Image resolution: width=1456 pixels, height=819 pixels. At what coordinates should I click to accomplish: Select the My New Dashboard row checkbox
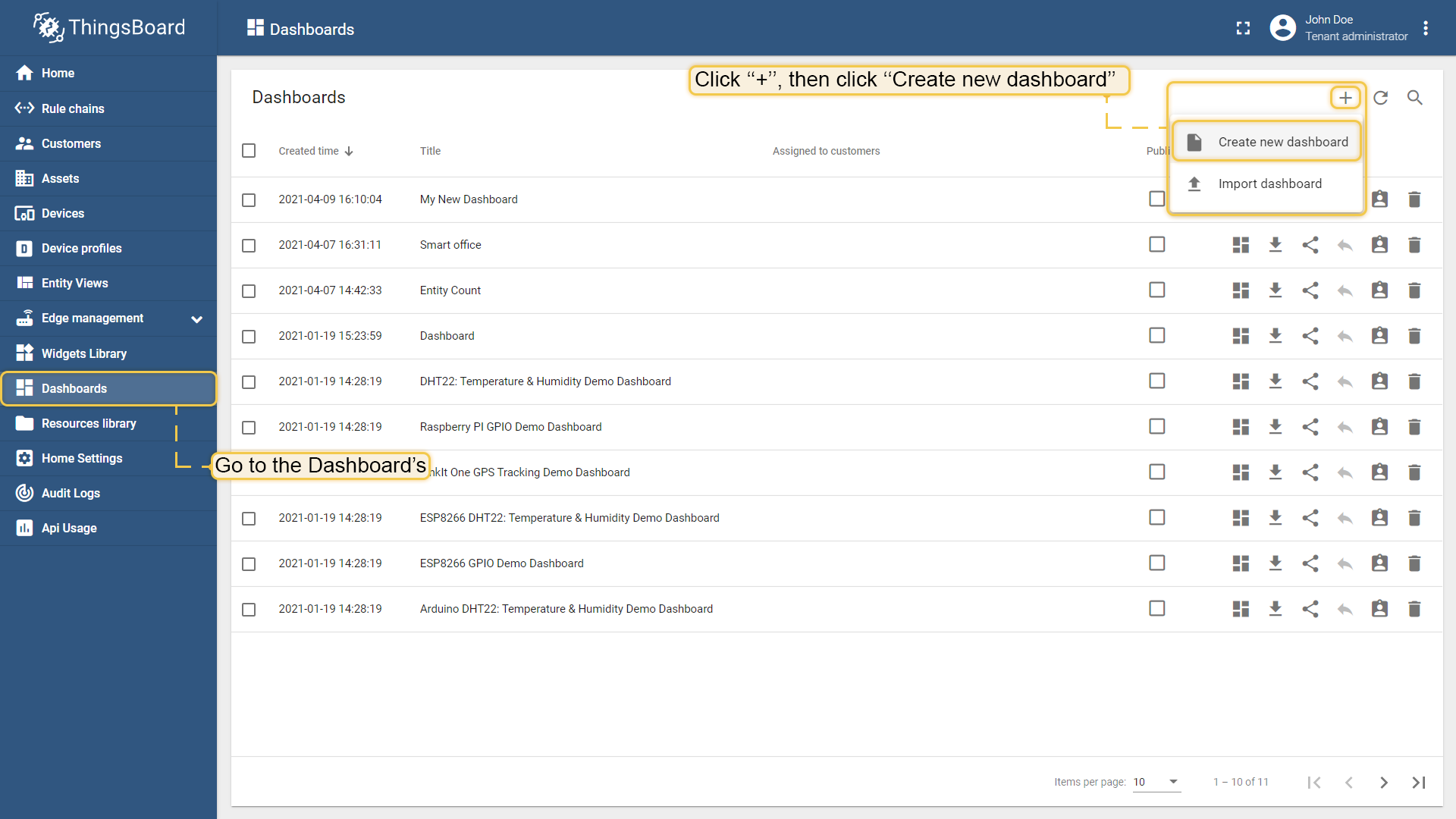pyautogui.click(x=249, y=200)
